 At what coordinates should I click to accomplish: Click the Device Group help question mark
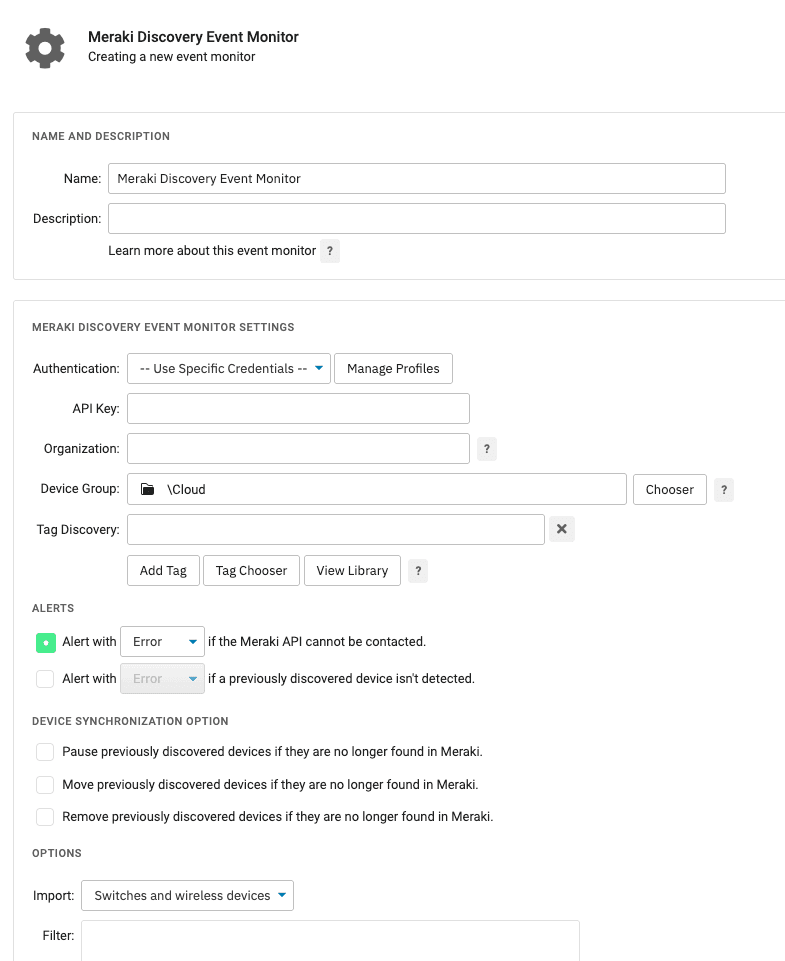click(723, 489)
